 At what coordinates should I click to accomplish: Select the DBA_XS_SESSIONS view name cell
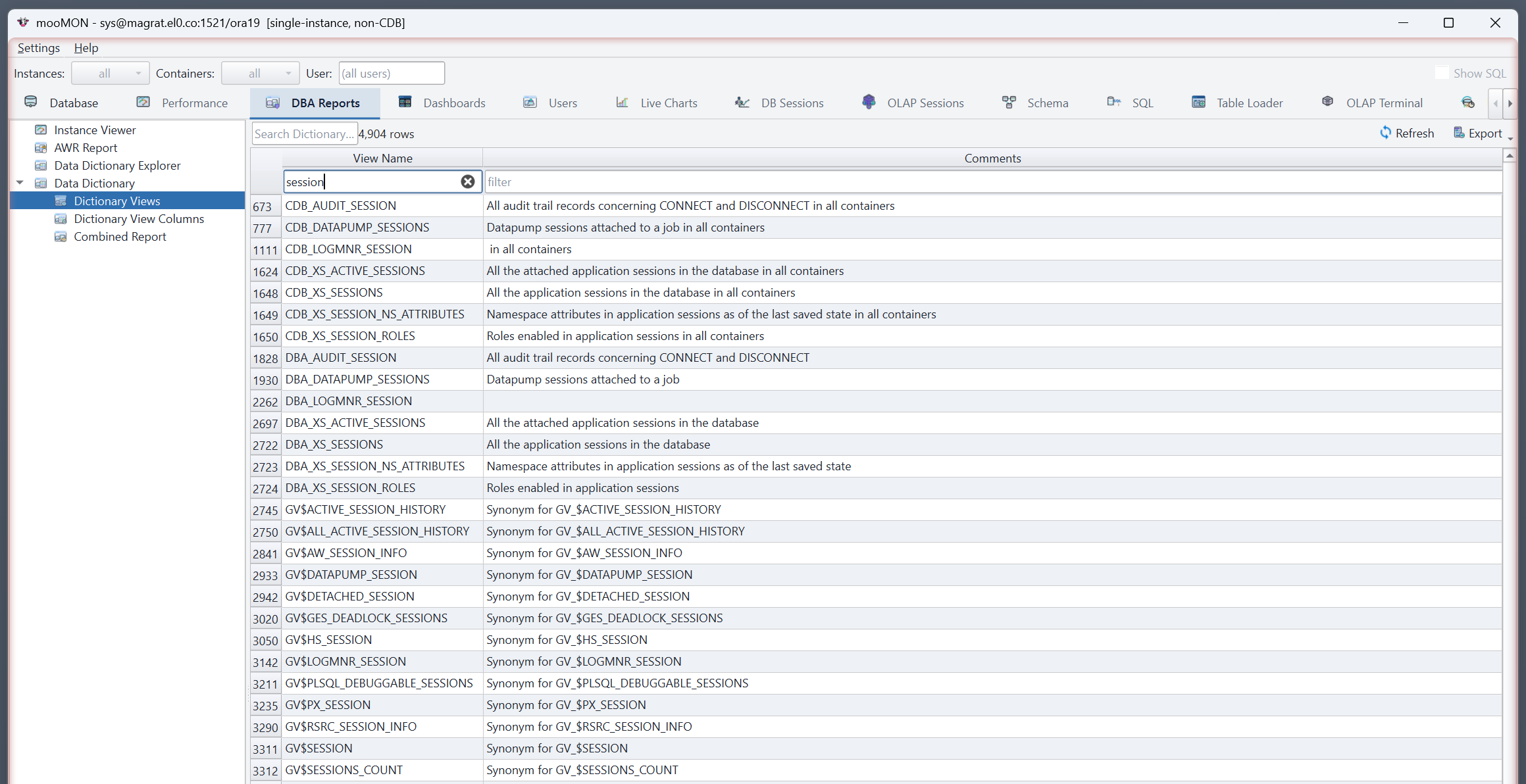(x=382, y=445)
